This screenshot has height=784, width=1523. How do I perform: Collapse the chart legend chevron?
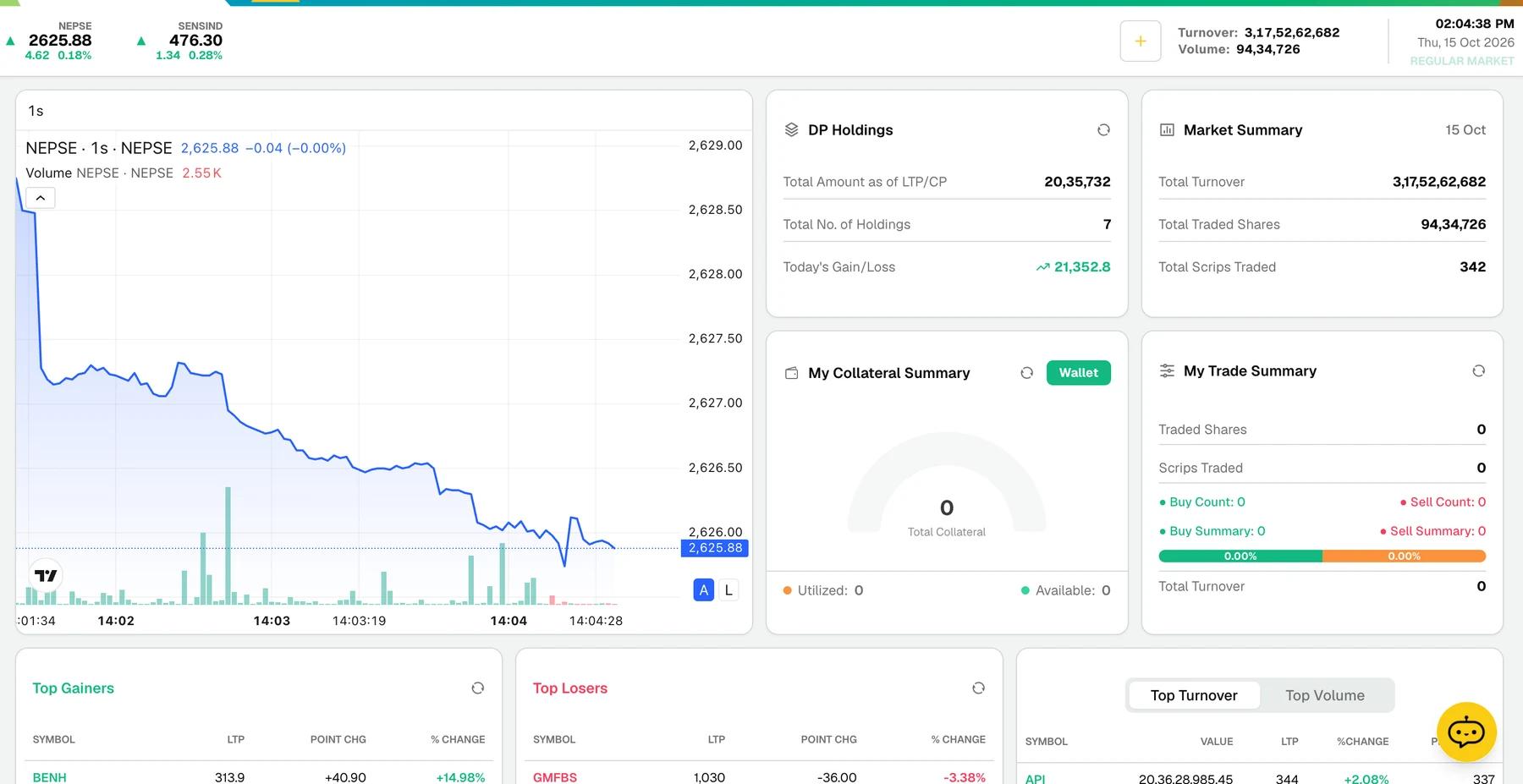[41, 198]
